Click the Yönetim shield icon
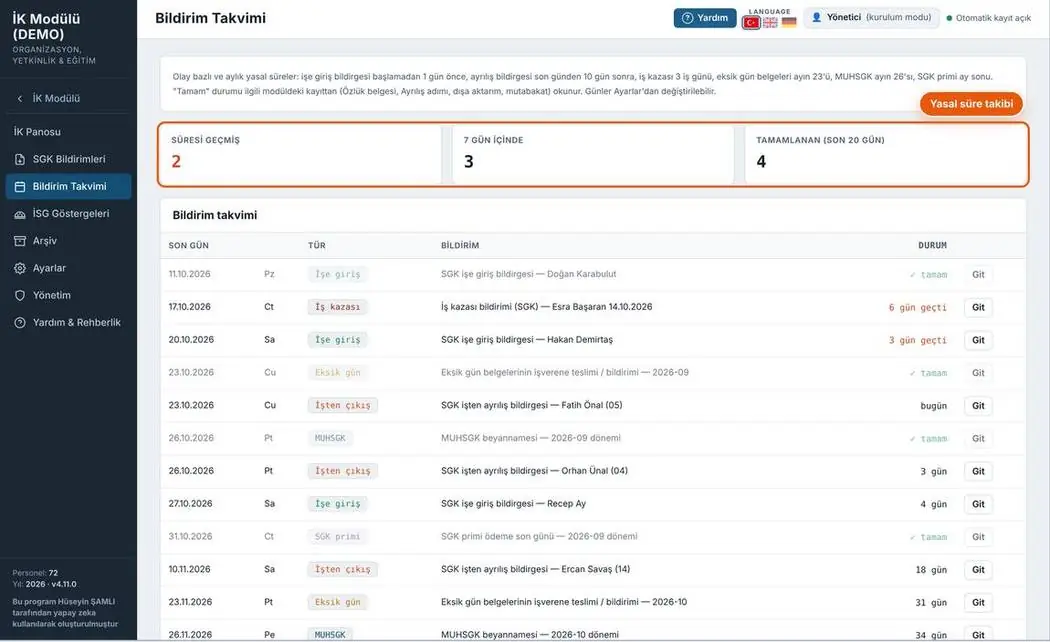 [20, 295]
